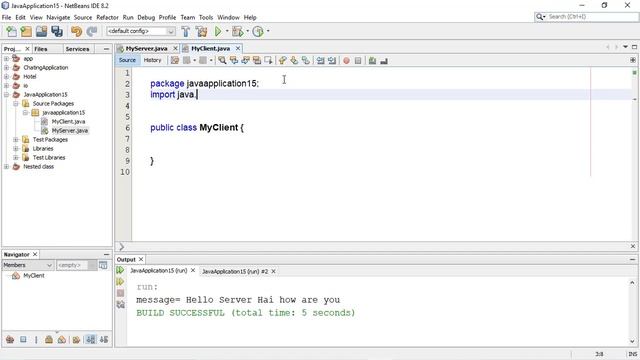Click the Debug Project toolbar icon

[x=238, y=31]
